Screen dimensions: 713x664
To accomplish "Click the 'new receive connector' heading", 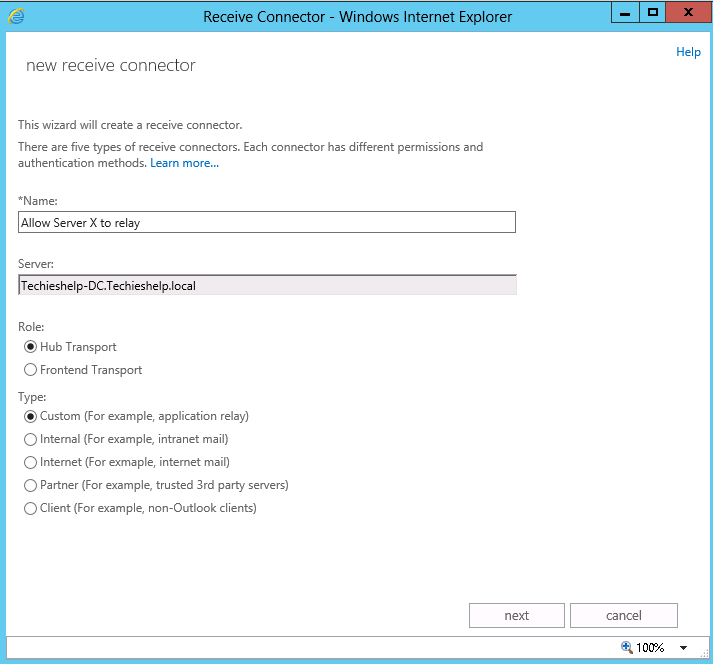I will pyautogui.click(x=110, y=65).
